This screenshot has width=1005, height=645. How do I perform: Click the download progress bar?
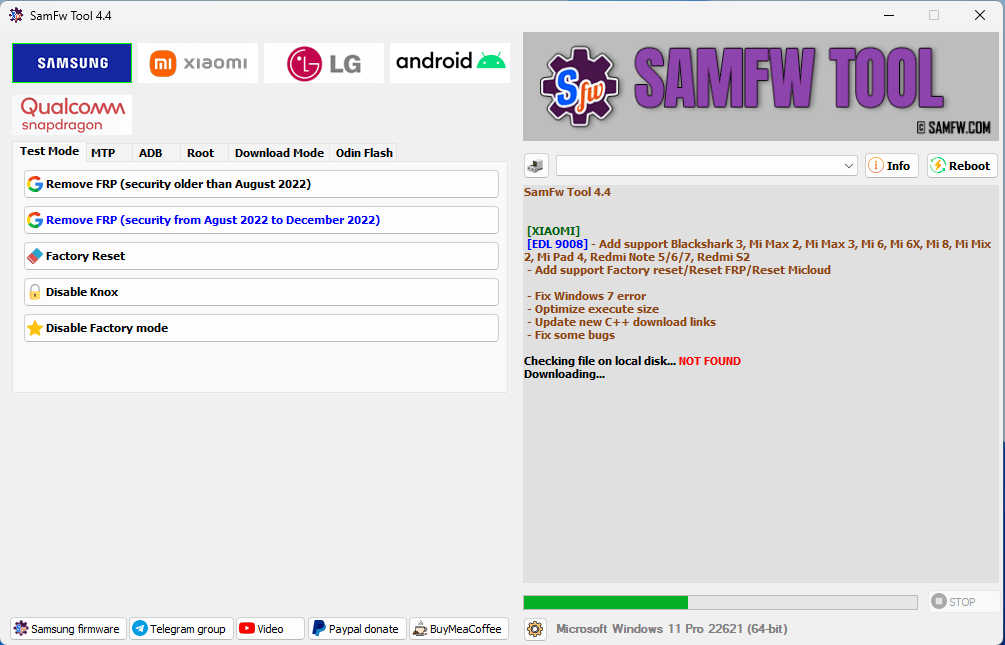(720, 601)
